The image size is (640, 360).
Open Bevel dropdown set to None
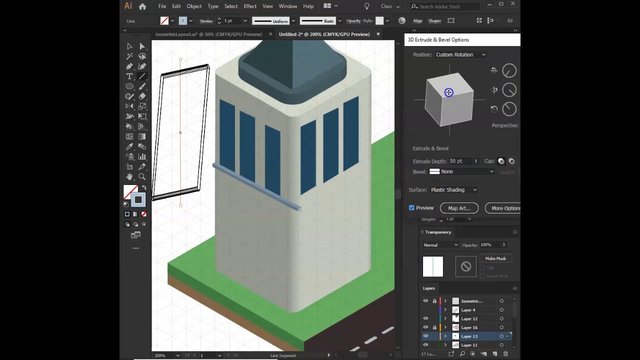coord(462,172)
